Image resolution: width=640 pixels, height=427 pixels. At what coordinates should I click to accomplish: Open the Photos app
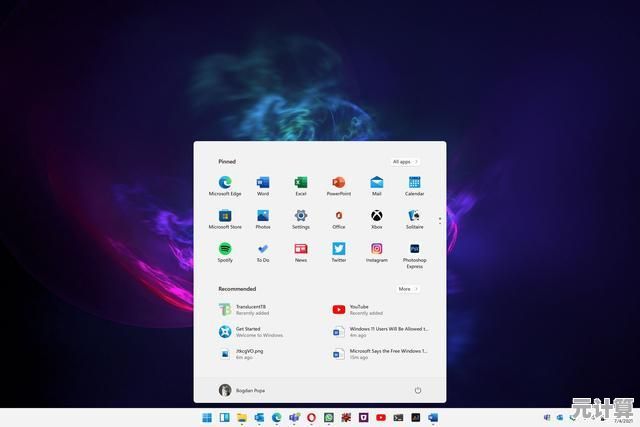pyautogui.click(x=263, y=219)
